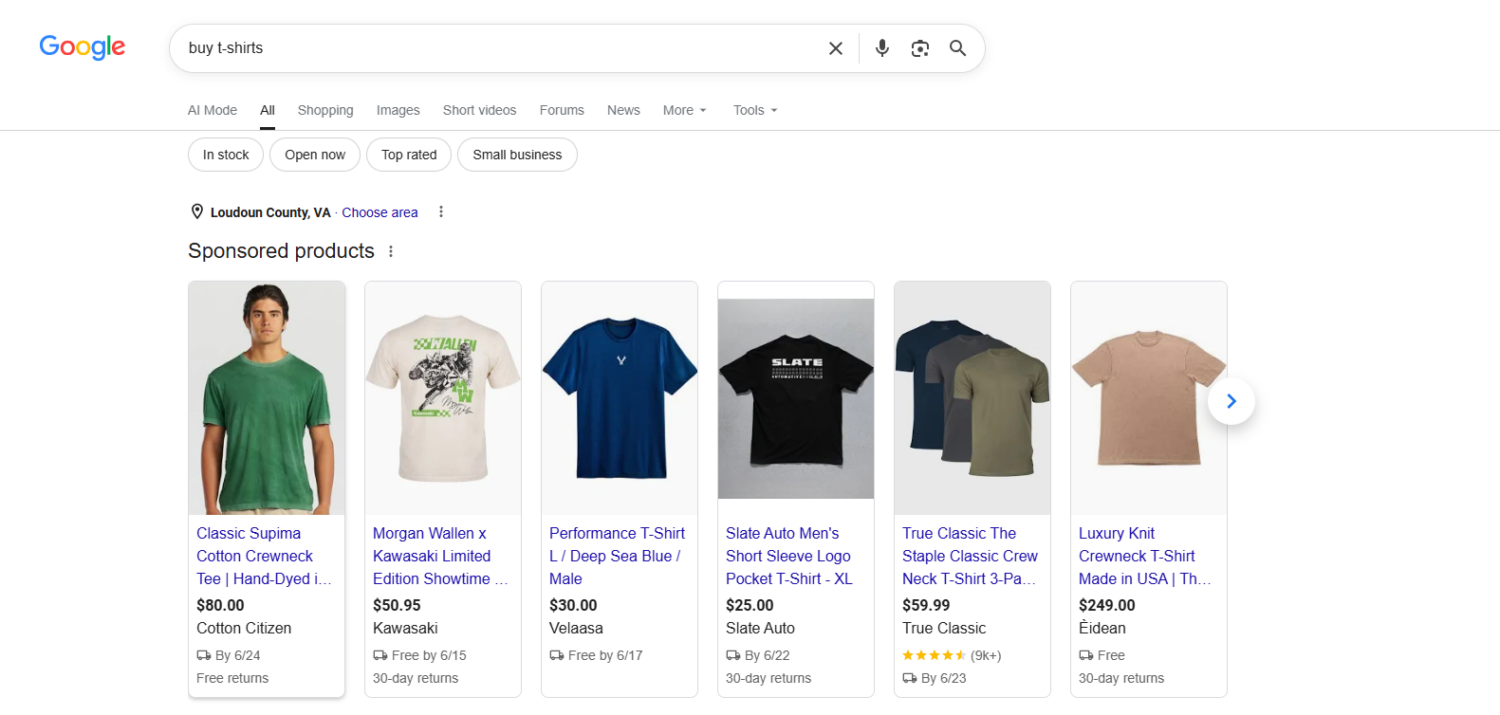The image size is (1500, 715).
Task: Click the $50.95 price
Action: (397, 605)
